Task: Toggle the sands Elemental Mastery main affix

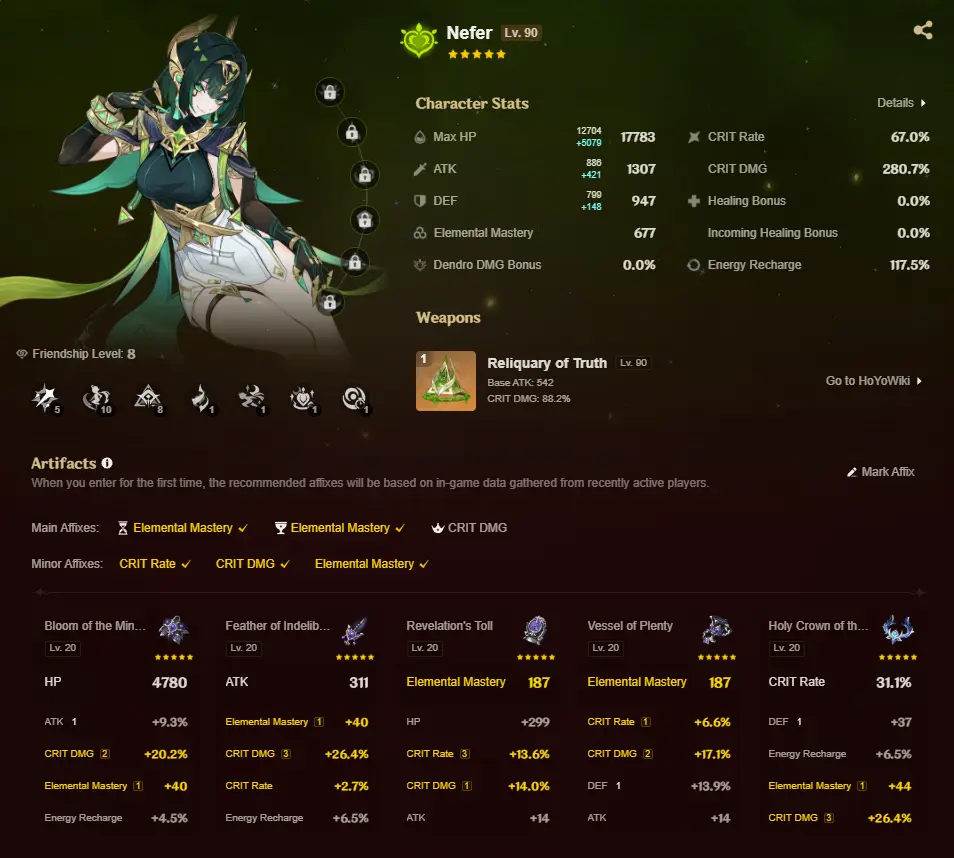Action: point(183,528)
